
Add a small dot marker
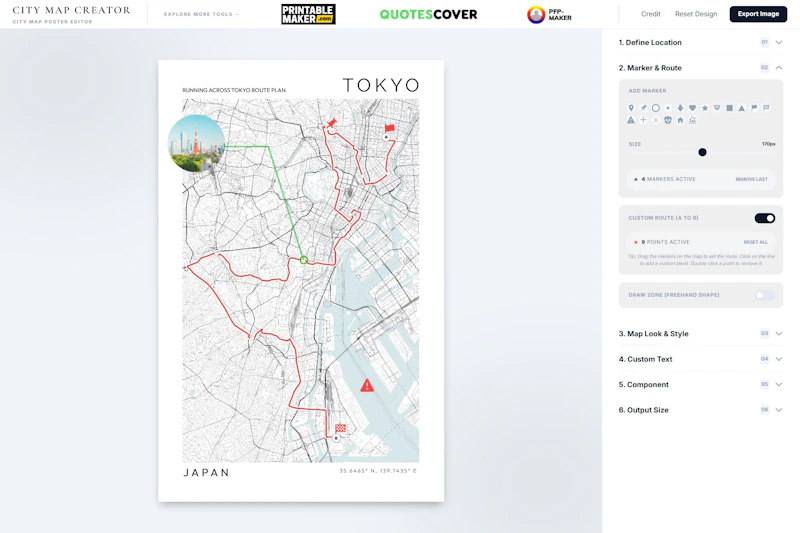coord(668,108)
